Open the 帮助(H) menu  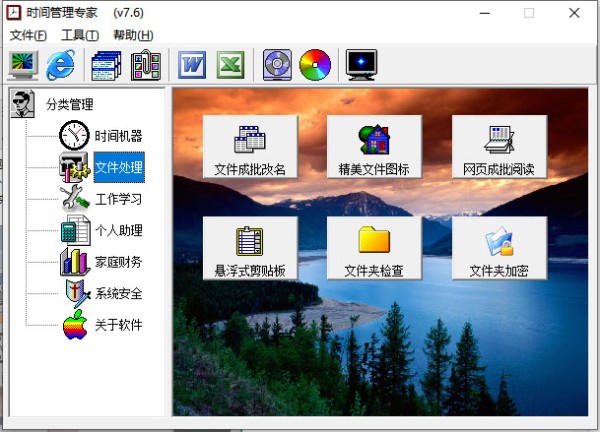pyautogui.click(x=133, y=35)
